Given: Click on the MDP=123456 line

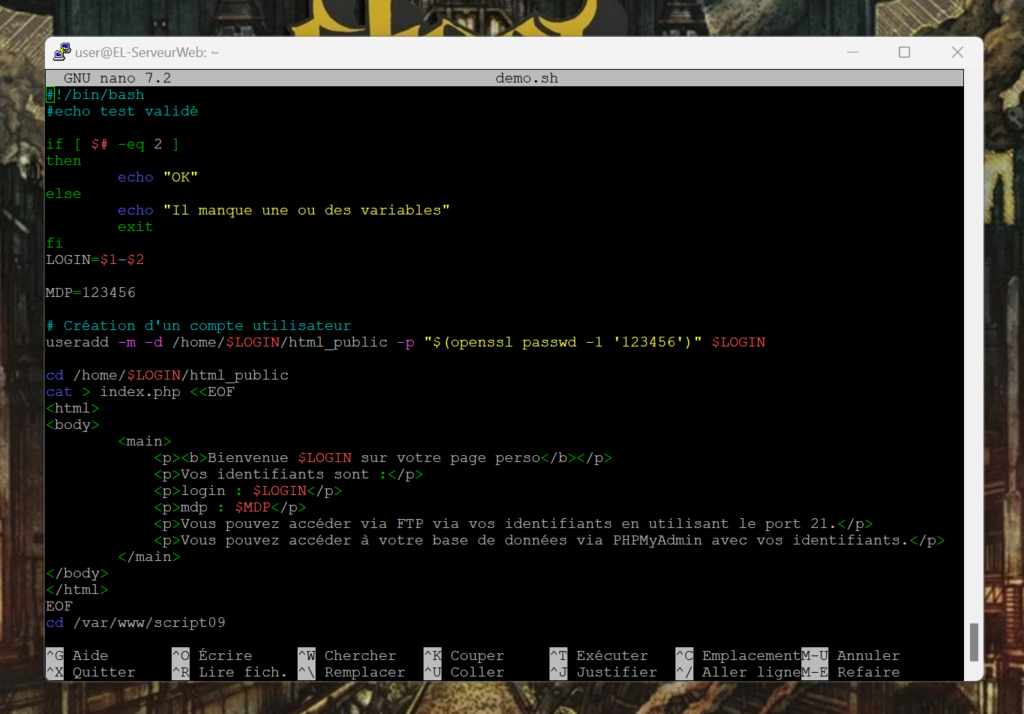Looking at the screenshot, I should click(x=91, y=293).
